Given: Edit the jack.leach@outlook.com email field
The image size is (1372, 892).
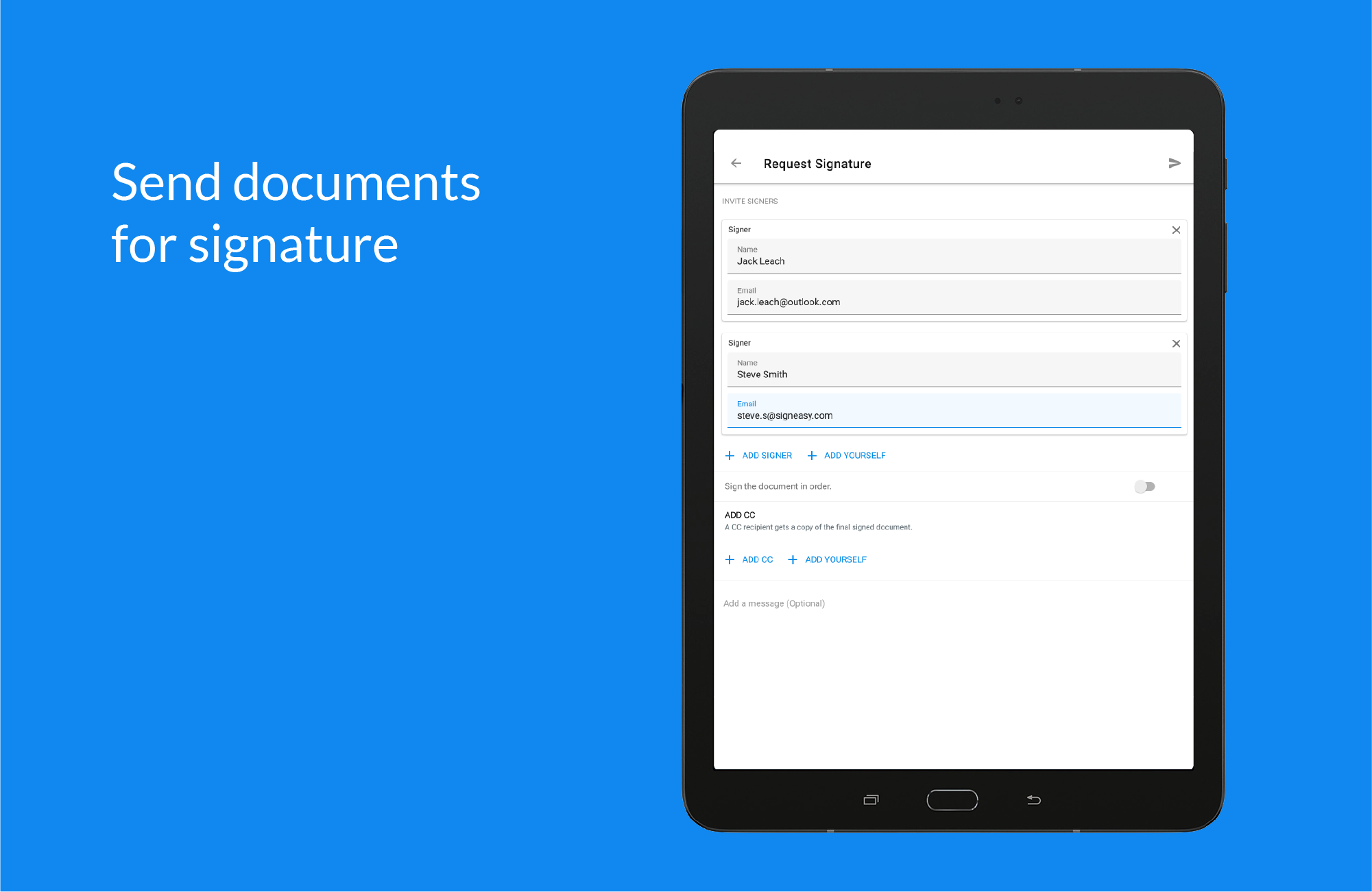Looking at the screenshot, I should (953, 302).
